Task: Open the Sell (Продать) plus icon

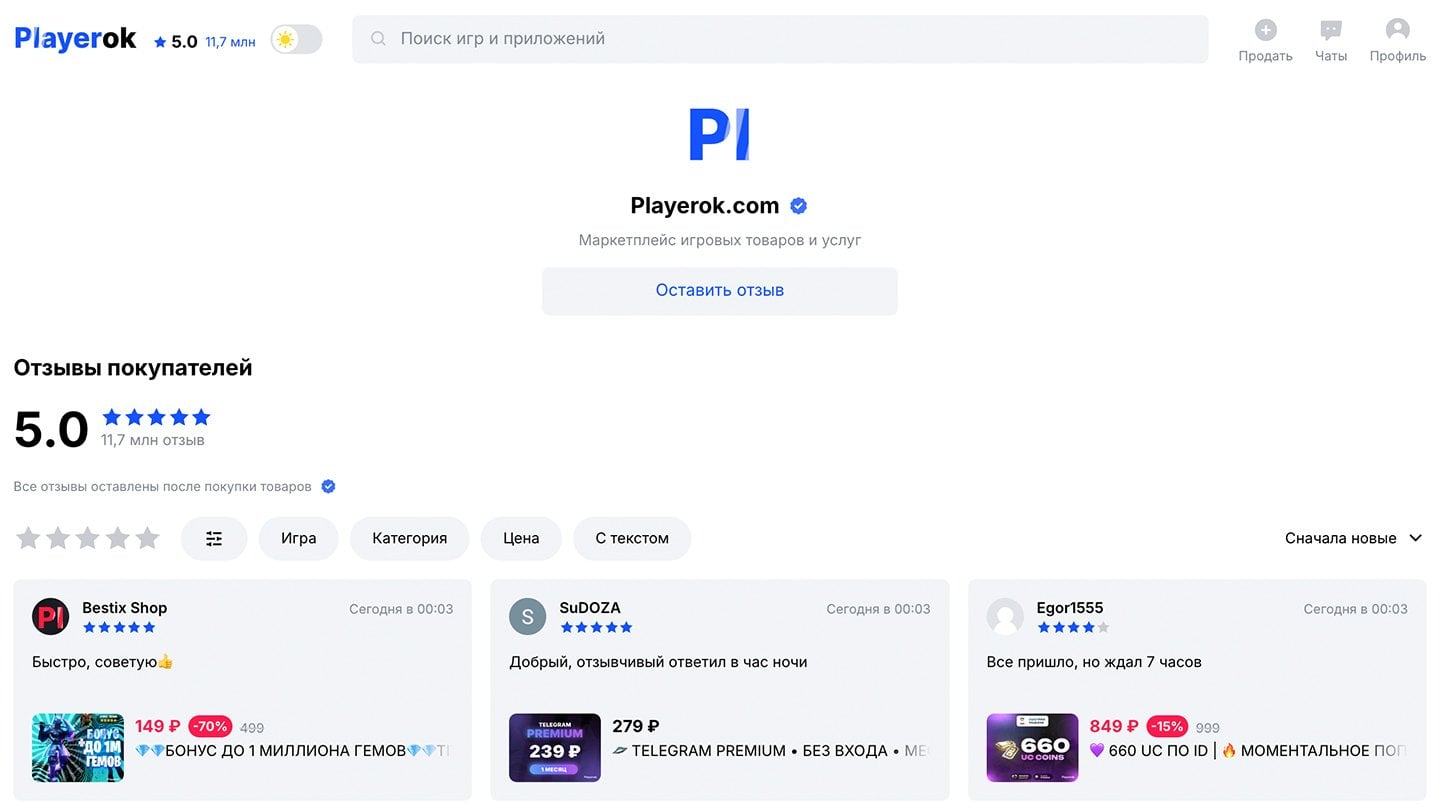Action: [1265, 31]
